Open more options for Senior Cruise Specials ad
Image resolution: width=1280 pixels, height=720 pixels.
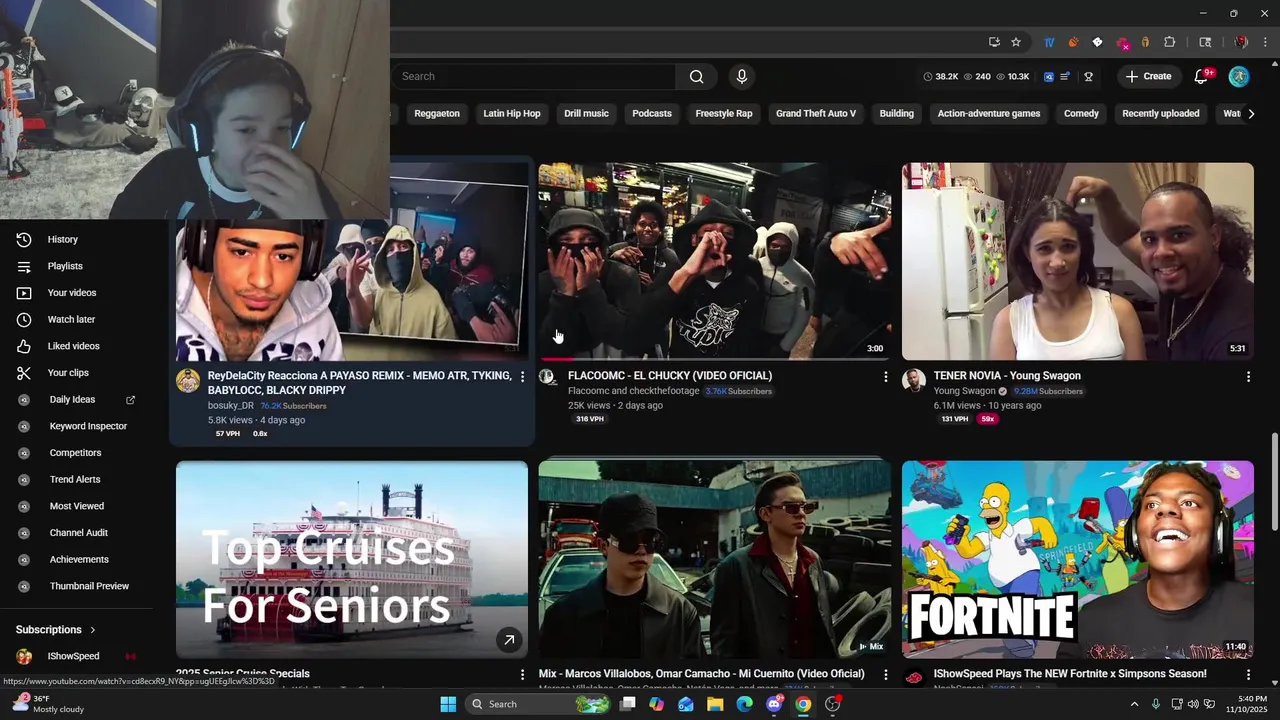click(522, 675)
